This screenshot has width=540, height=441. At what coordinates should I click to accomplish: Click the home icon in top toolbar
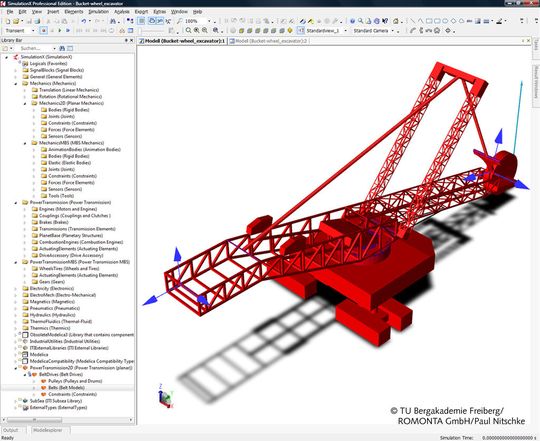point(396,21)
